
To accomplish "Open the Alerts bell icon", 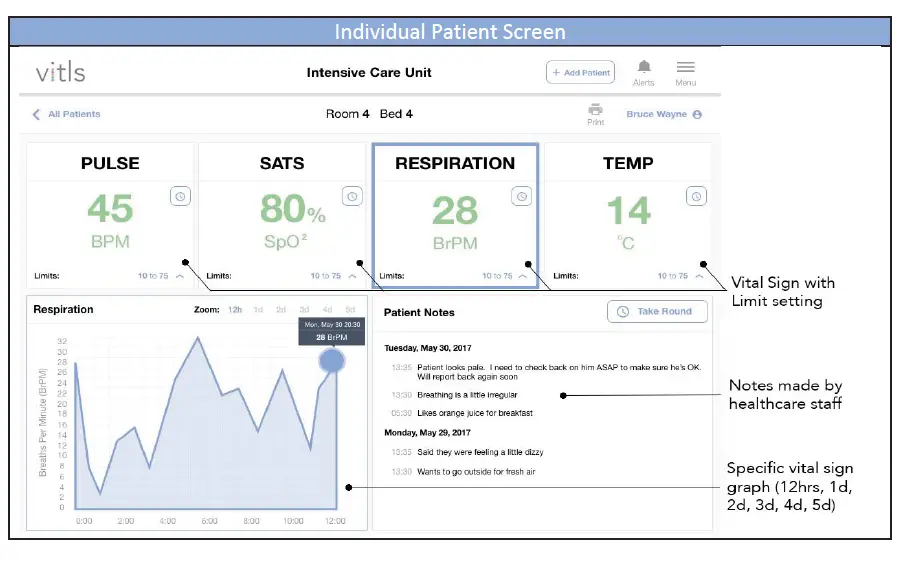I will point(644,67).
